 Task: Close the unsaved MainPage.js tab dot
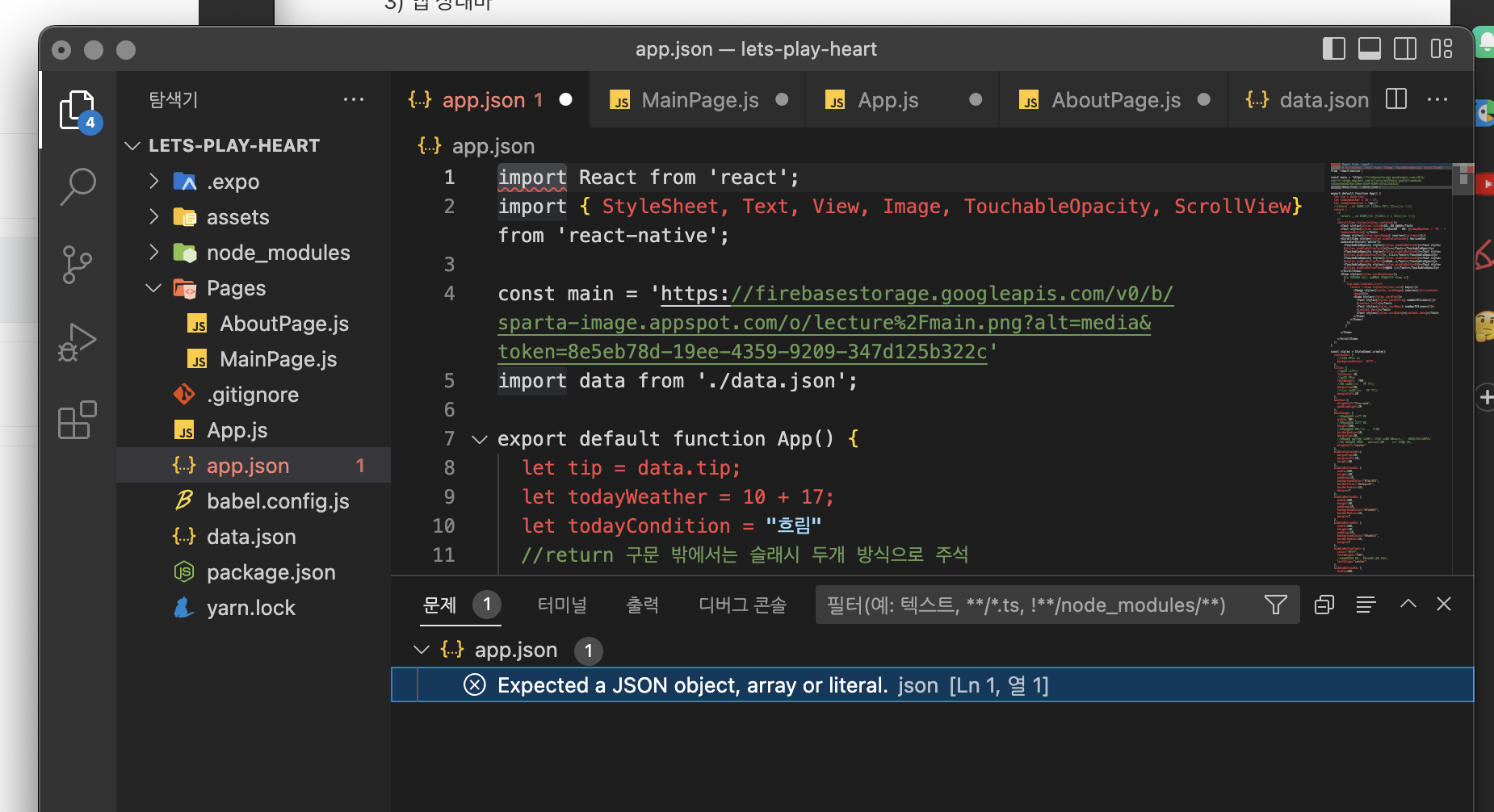(x=782, y=99)
